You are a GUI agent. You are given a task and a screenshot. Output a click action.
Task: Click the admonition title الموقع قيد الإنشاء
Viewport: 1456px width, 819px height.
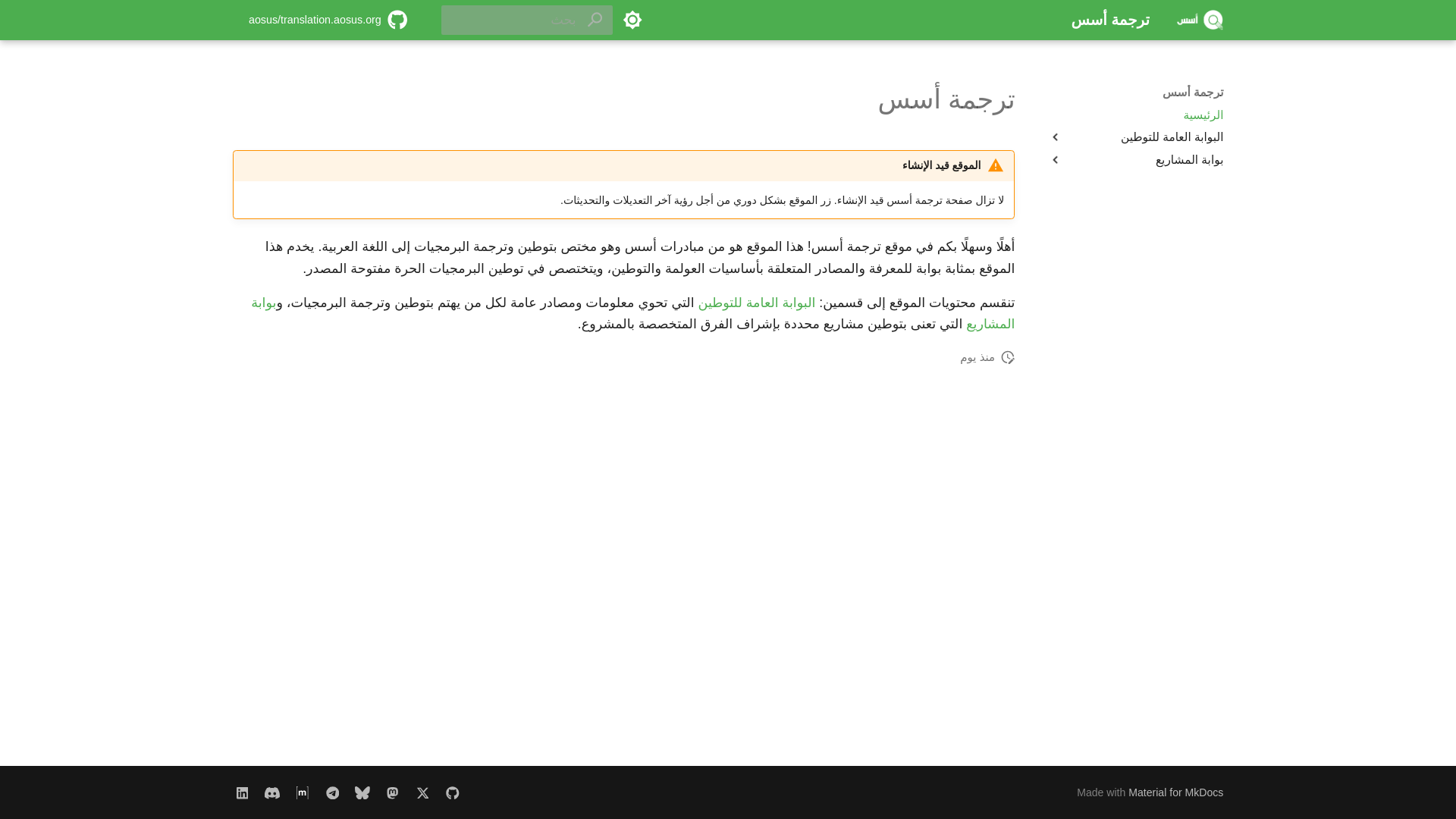[x=941, y=165]
